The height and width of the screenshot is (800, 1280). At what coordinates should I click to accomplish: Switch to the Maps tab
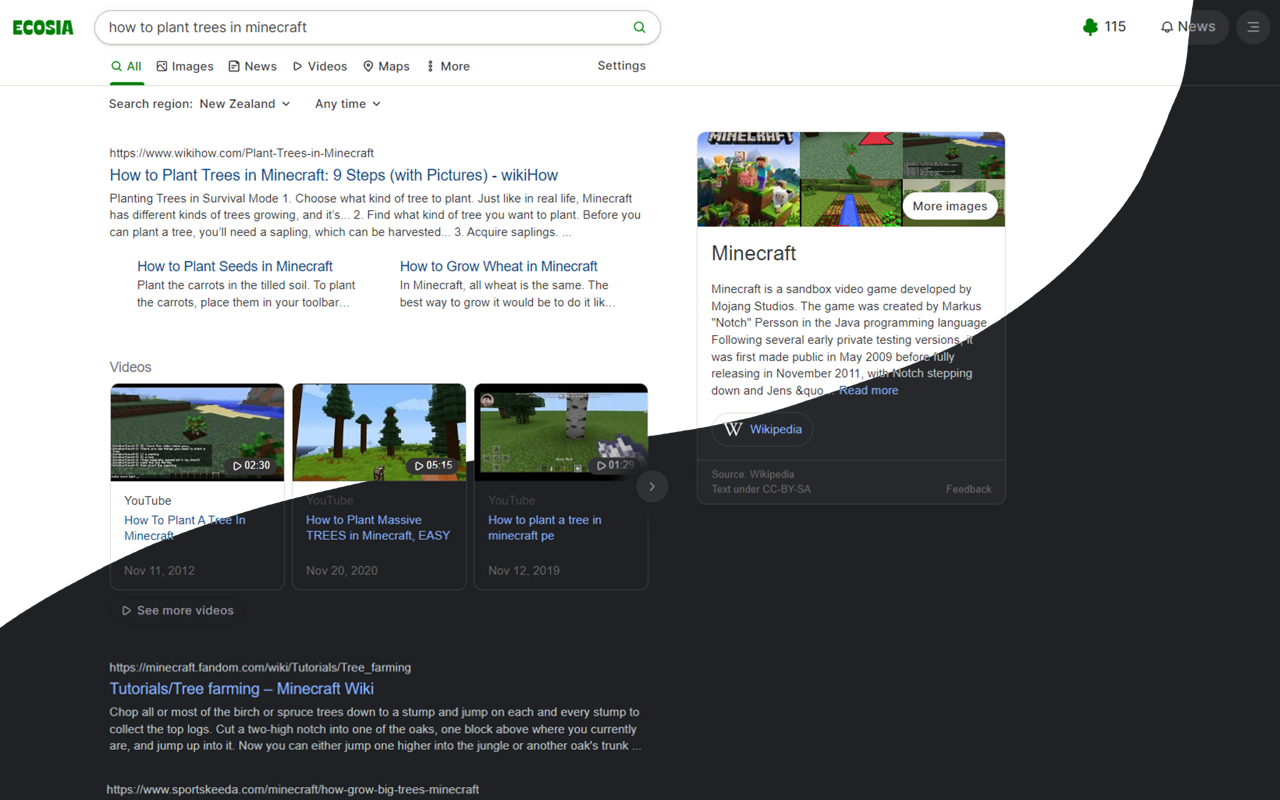click(386, 66)
